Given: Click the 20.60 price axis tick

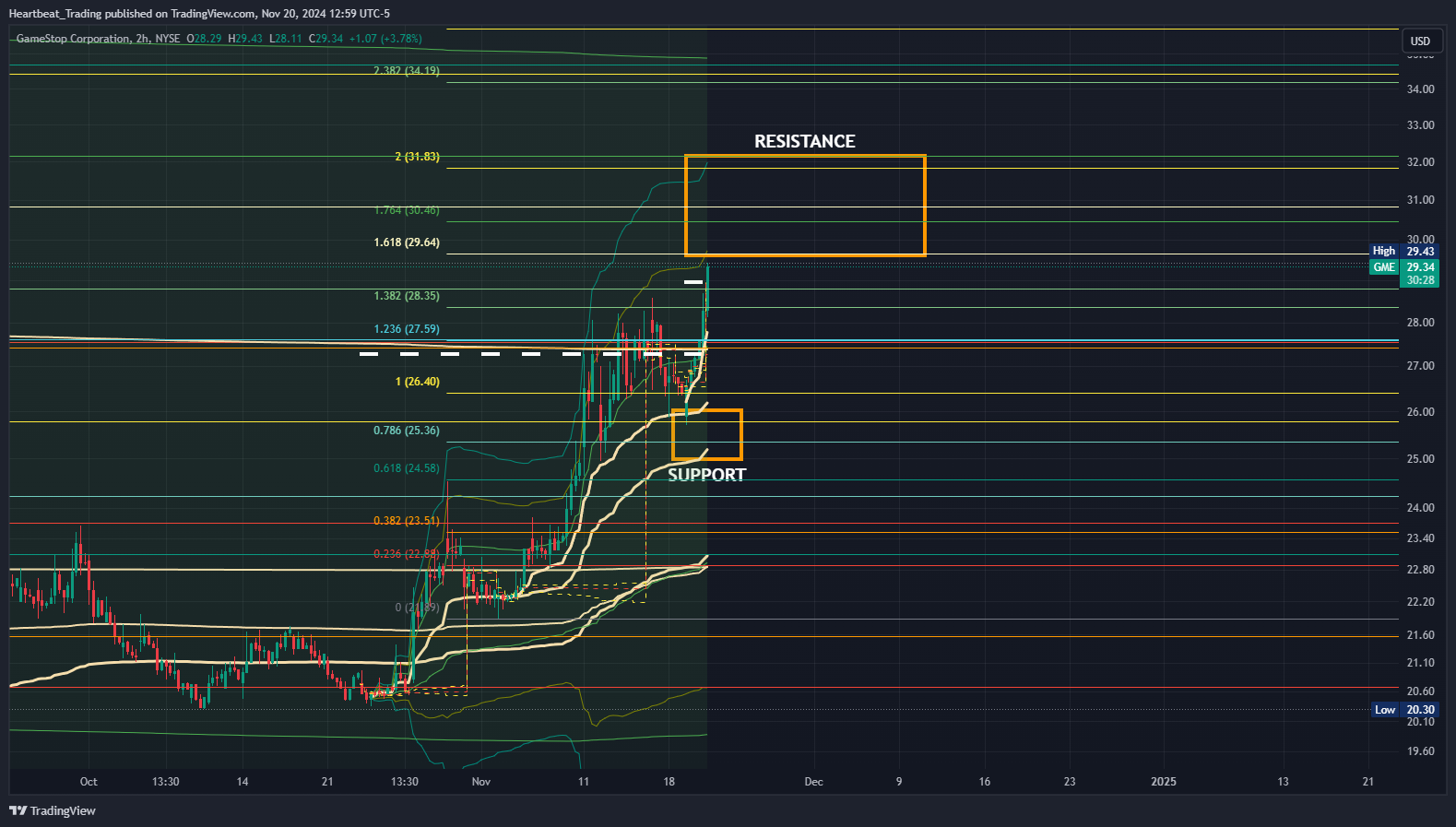Looking at the screenshot, I should [1420, 691].
